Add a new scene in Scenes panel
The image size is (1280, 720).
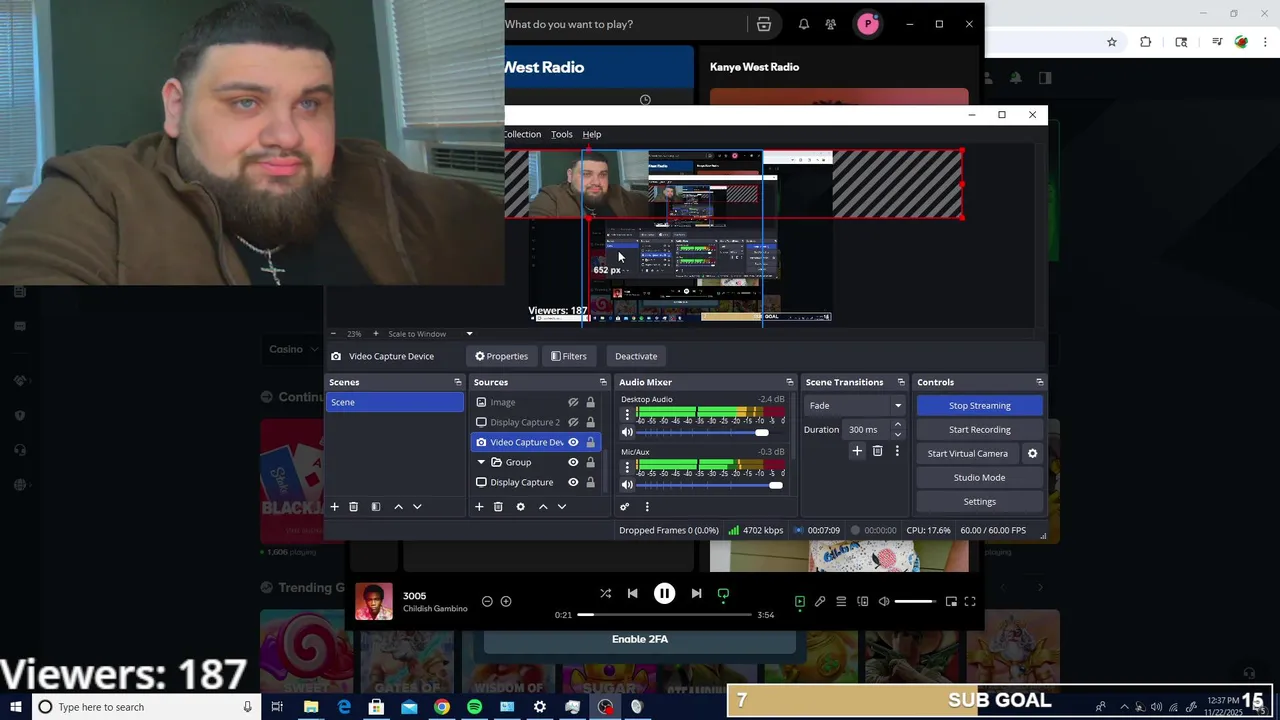pyautogui.click(x=335, y=507)
